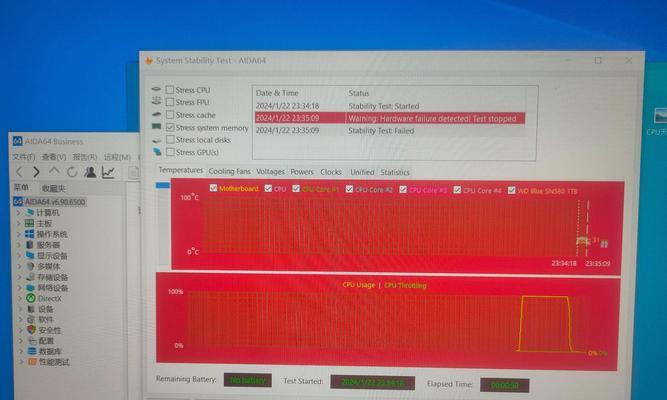
Task: Click the Back arrow in AIDA64 toolbar
Action: tap(19, 172)
